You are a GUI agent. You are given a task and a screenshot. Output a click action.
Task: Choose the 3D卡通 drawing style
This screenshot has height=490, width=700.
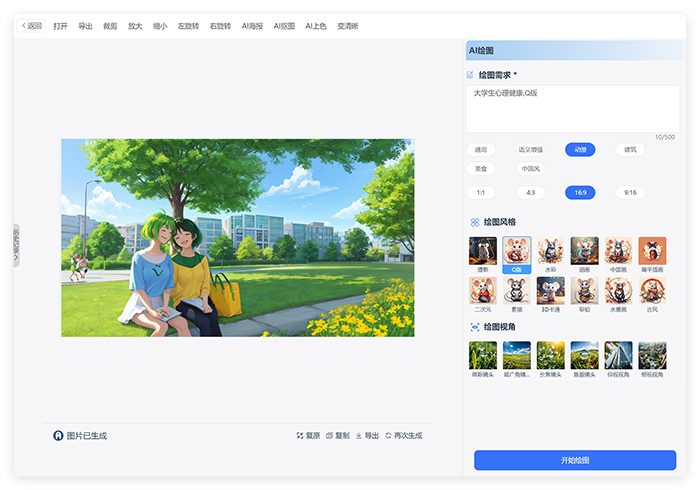point(550,291)
